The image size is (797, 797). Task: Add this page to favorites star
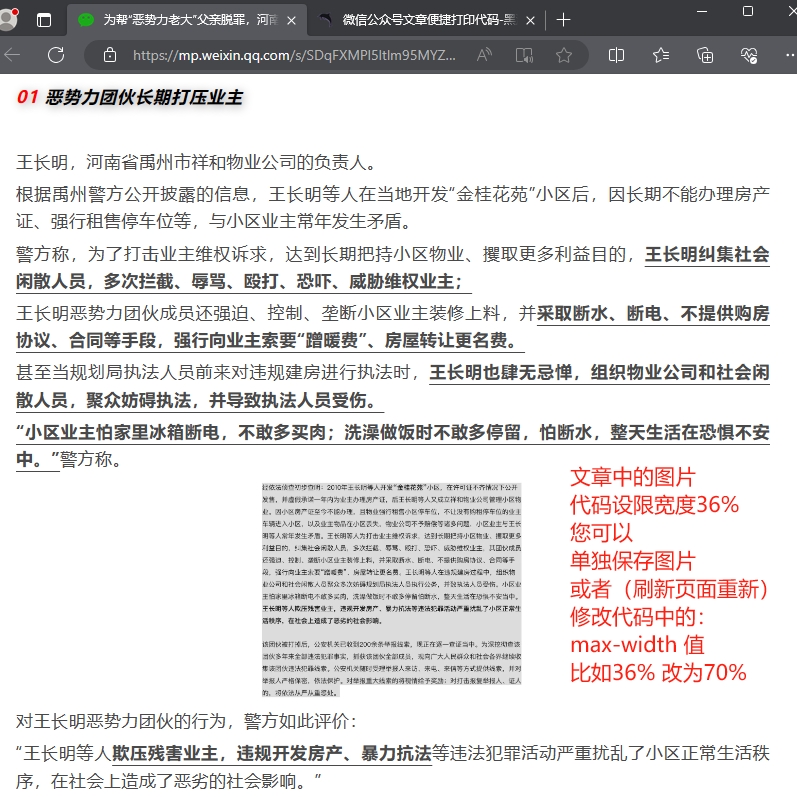coord(564,55)
